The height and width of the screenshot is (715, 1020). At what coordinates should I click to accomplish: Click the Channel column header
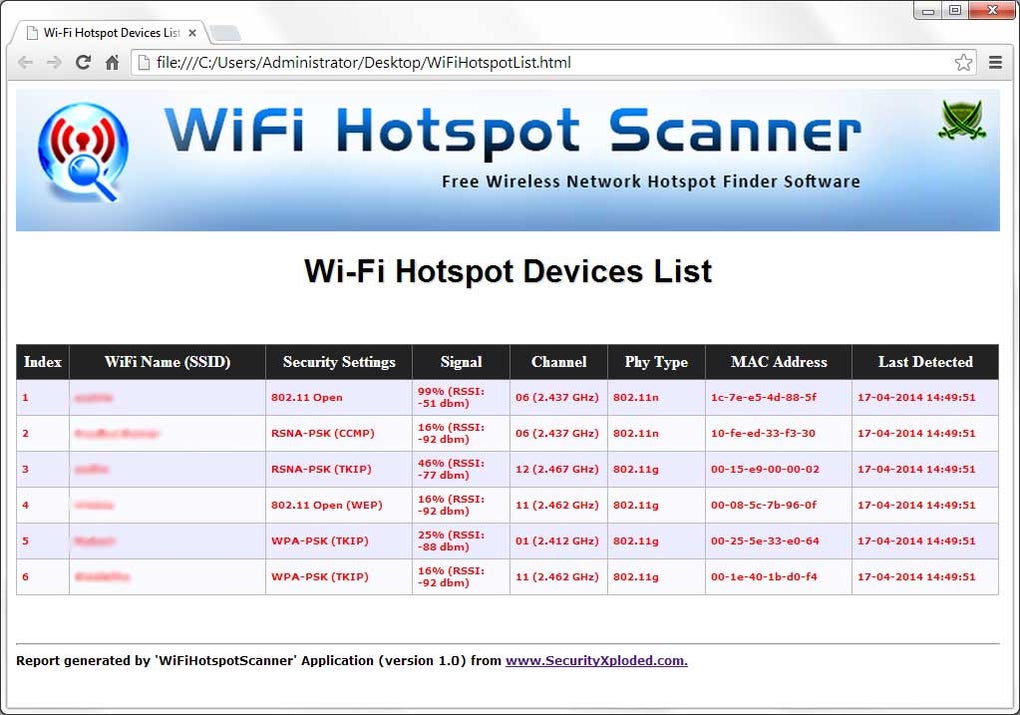(x=559, y=362)
